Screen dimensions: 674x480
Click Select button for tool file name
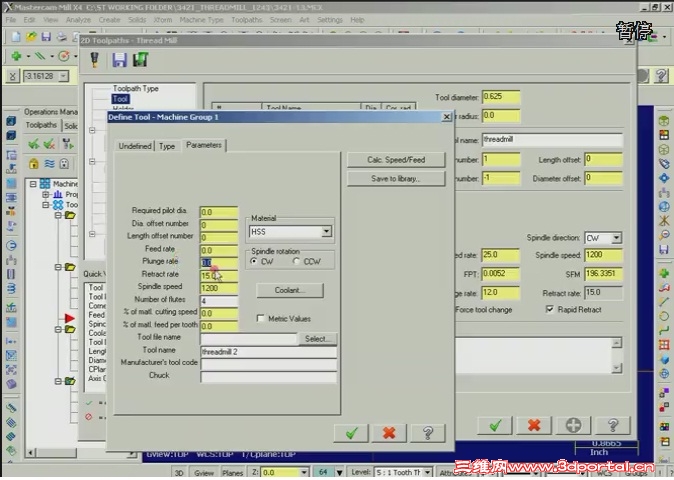[318, 339]
